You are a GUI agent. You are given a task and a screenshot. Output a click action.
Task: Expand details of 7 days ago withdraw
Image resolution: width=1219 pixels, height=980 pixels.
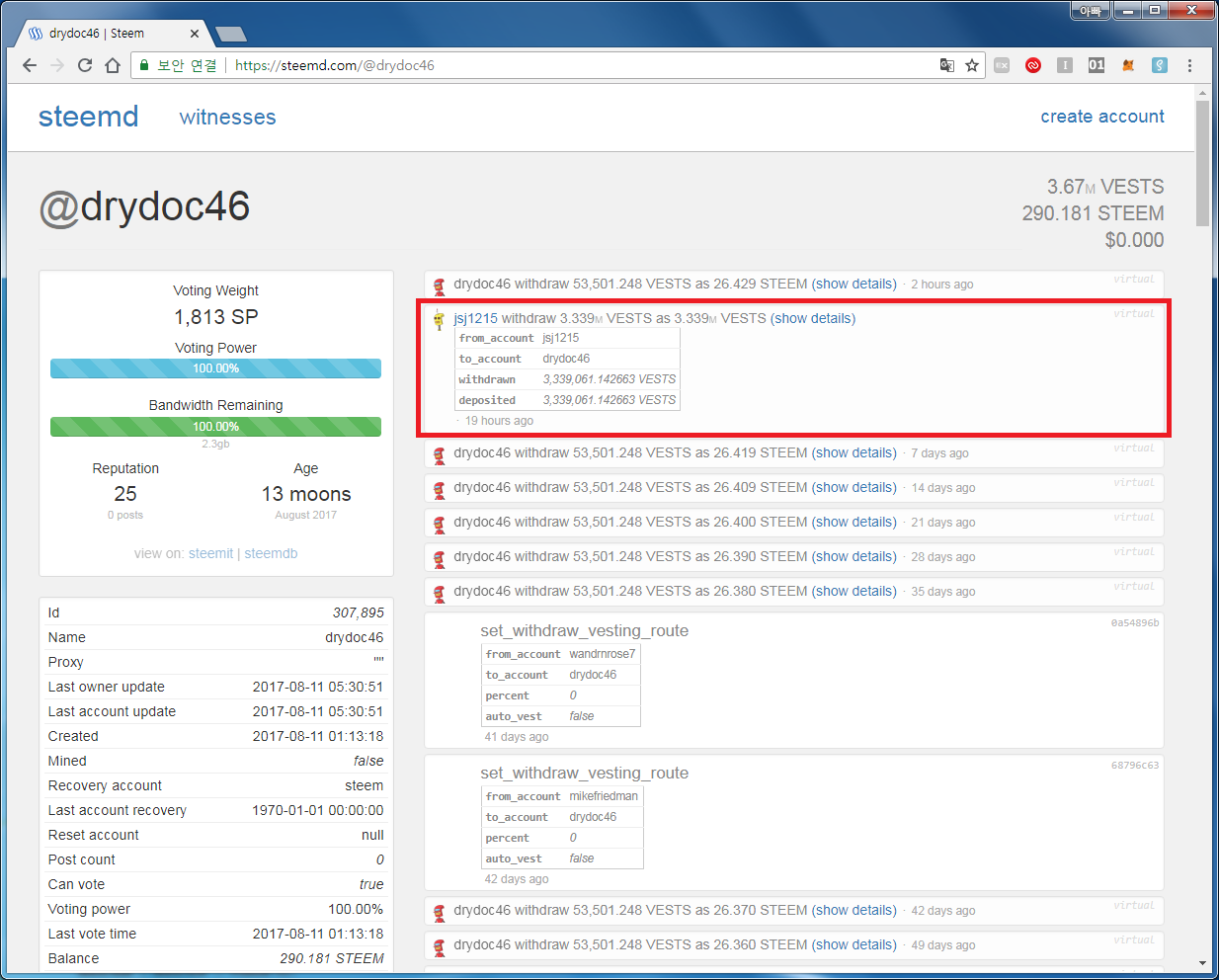tap(854, 452)
